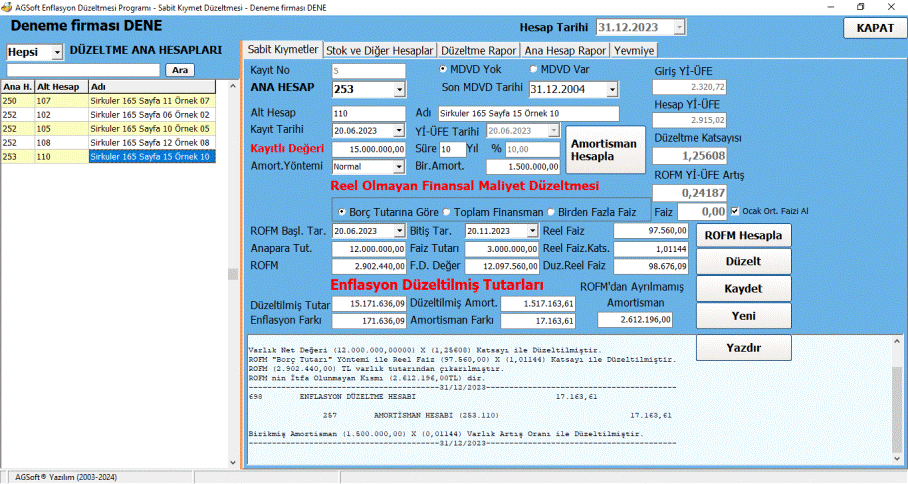Click the Ara search button

(180, 70)
